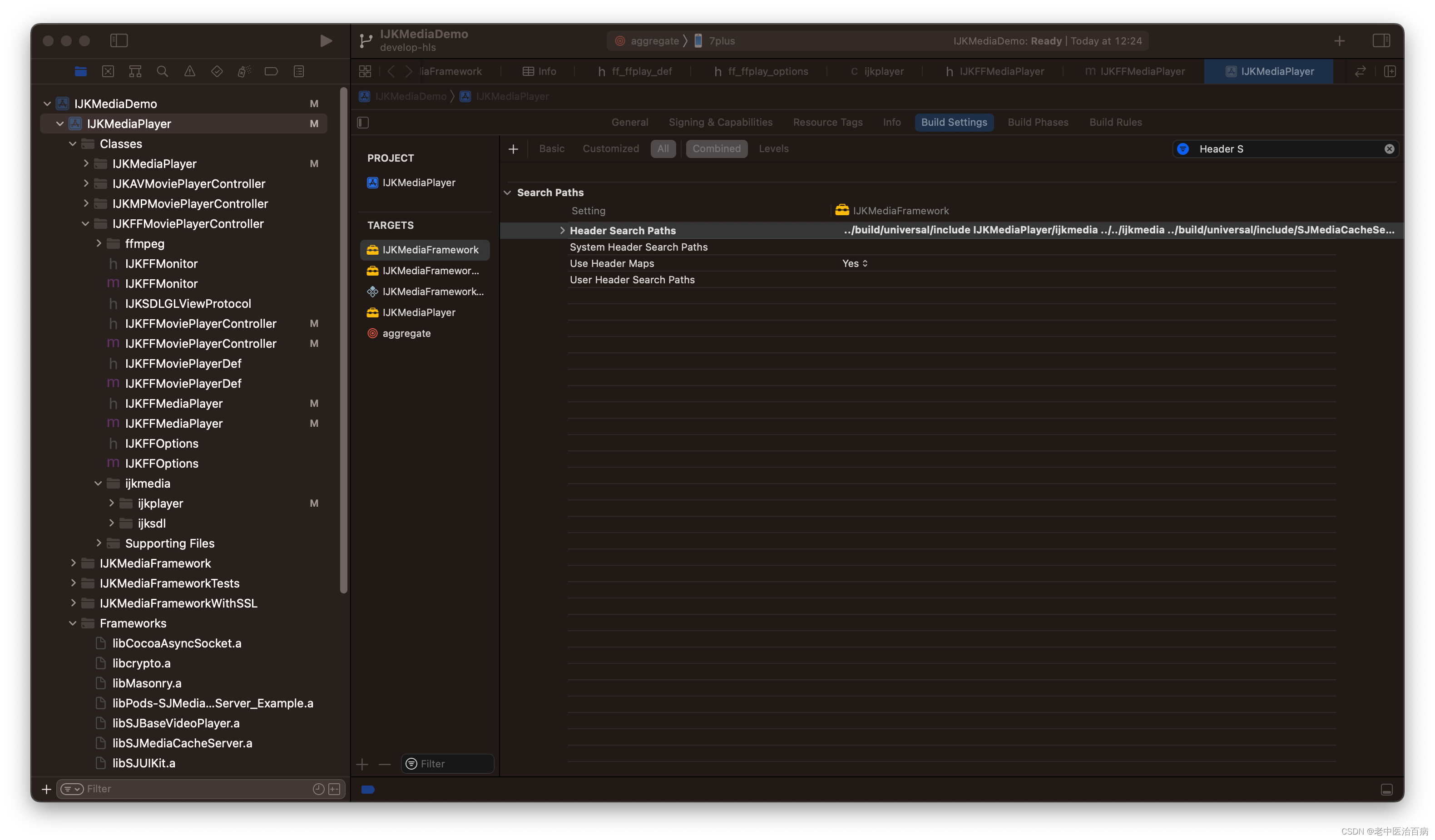The image size is (1435, 840).
Task: Switch display to Levels view
Action: pos(773,148)
